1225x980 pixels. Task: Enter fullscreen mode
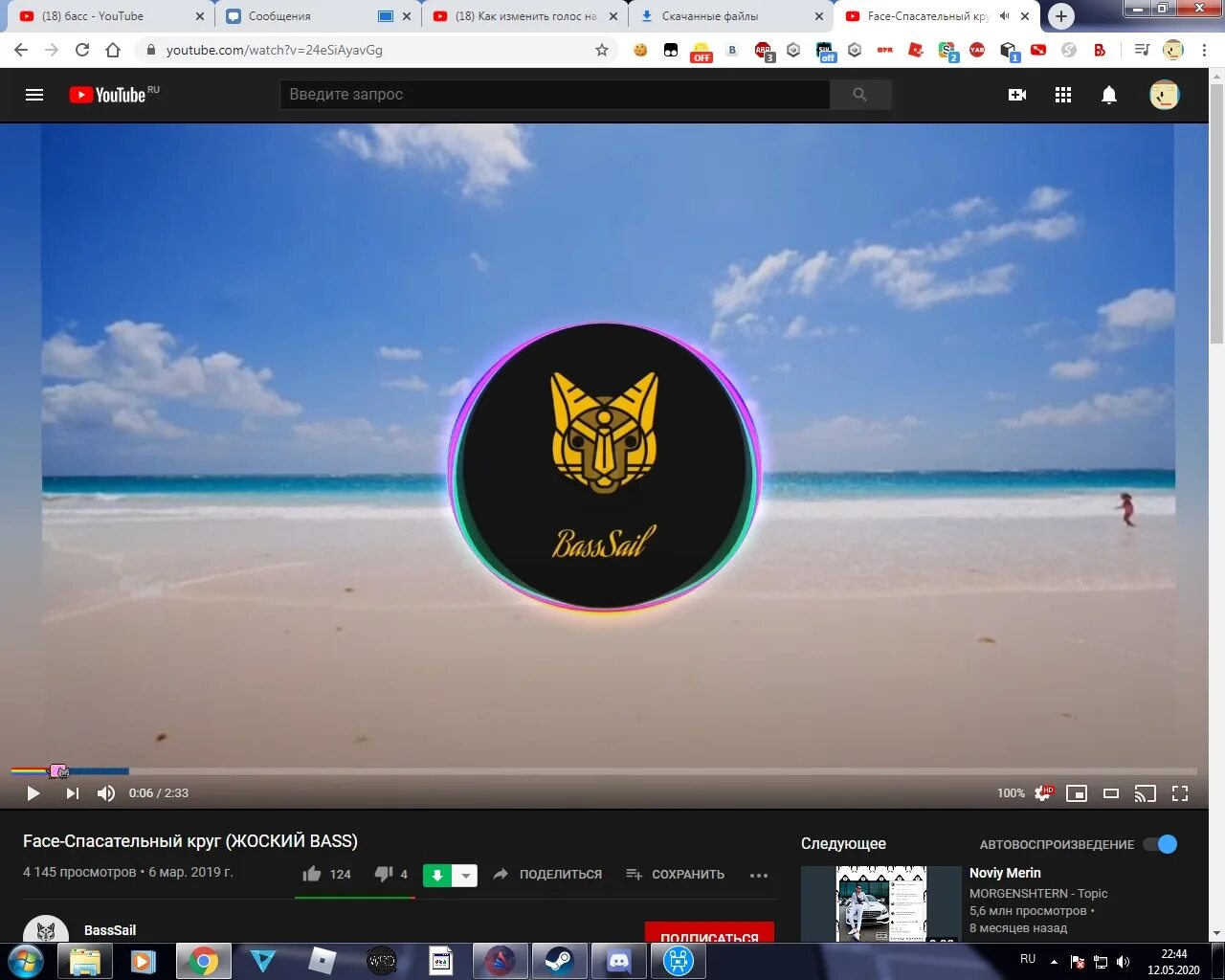pos(1180,793)
